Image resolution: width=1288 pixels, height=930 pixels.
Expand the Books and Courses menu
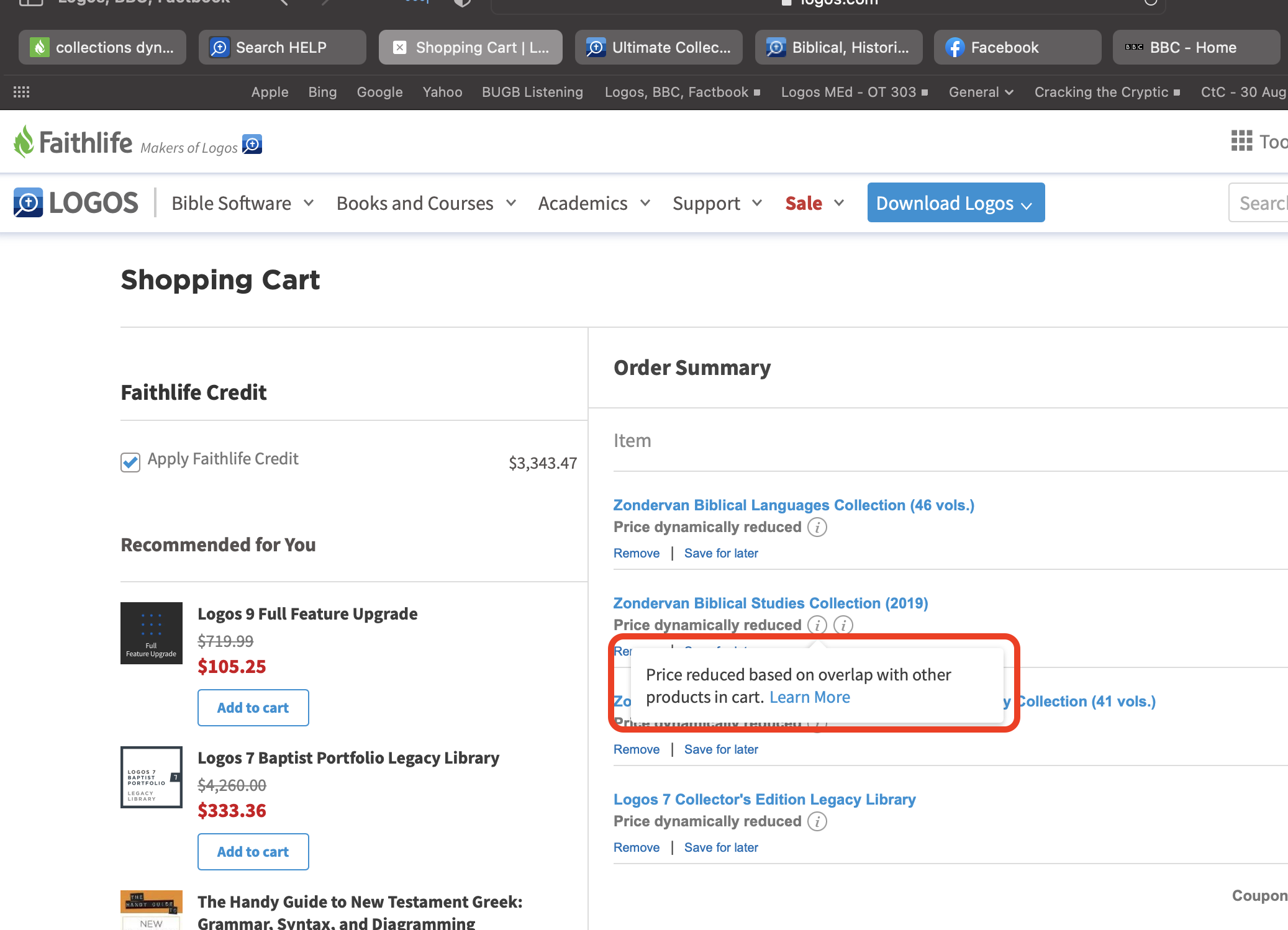point(427,203)
